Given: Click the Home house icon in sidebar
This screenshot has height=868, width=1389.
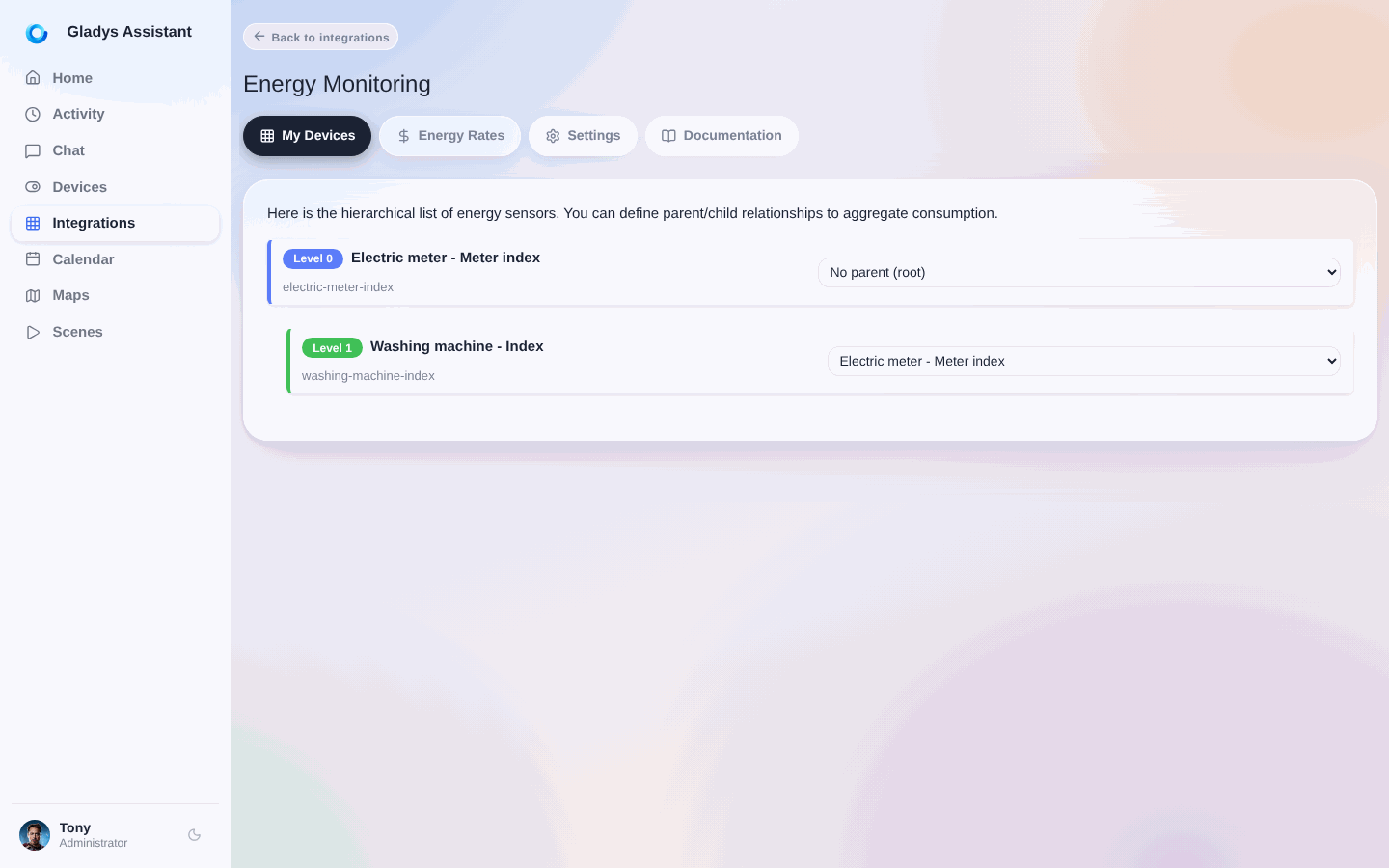Looking at the screenshot, I should [x=33, y=78].
